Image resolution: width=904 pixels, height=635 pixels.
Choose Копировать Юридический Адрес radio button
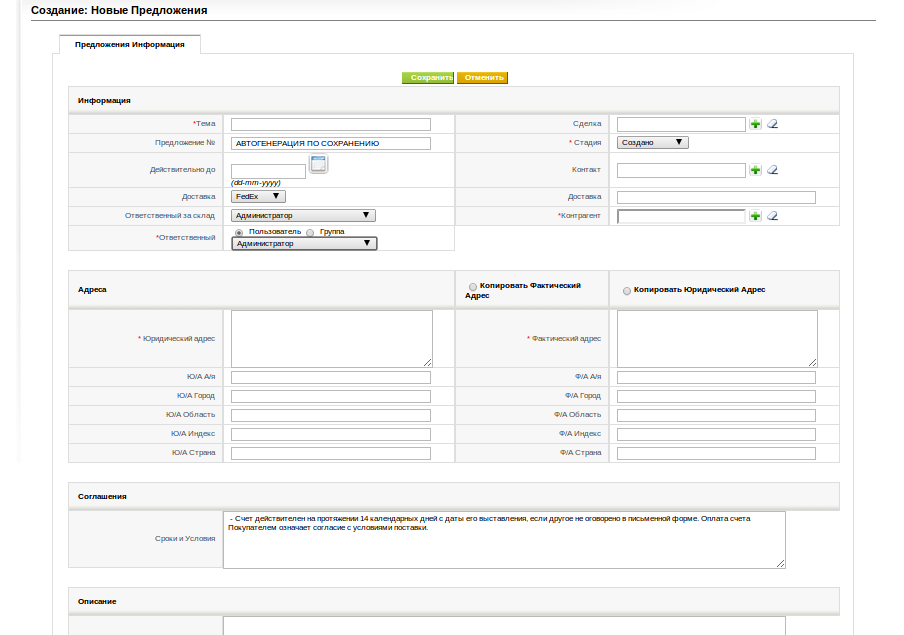point(627,291)
